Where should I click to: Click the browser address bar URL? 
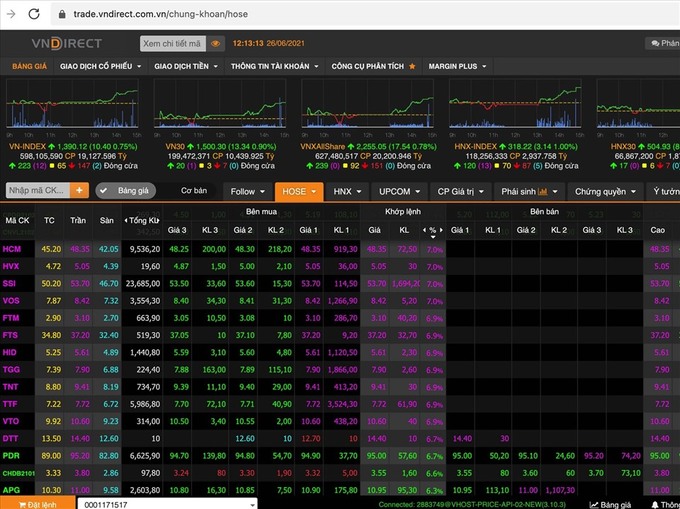click(x=160, y=14)
